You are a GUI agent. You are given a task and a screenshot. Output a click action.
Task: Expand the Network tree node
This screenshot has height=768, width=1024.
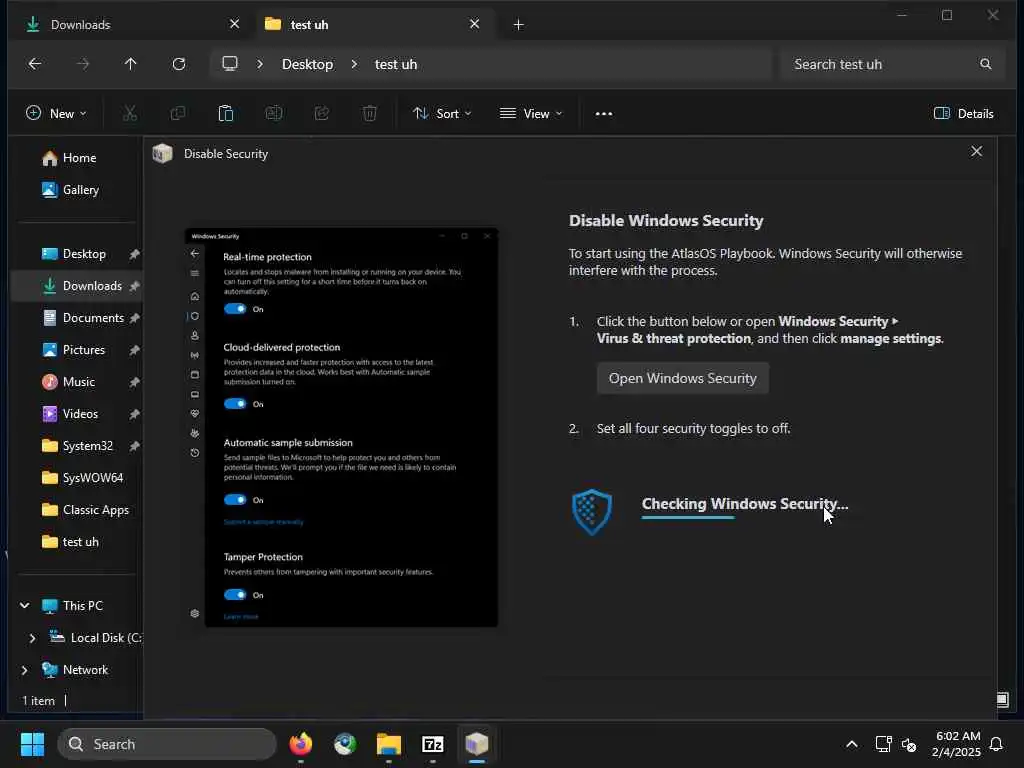25,670
